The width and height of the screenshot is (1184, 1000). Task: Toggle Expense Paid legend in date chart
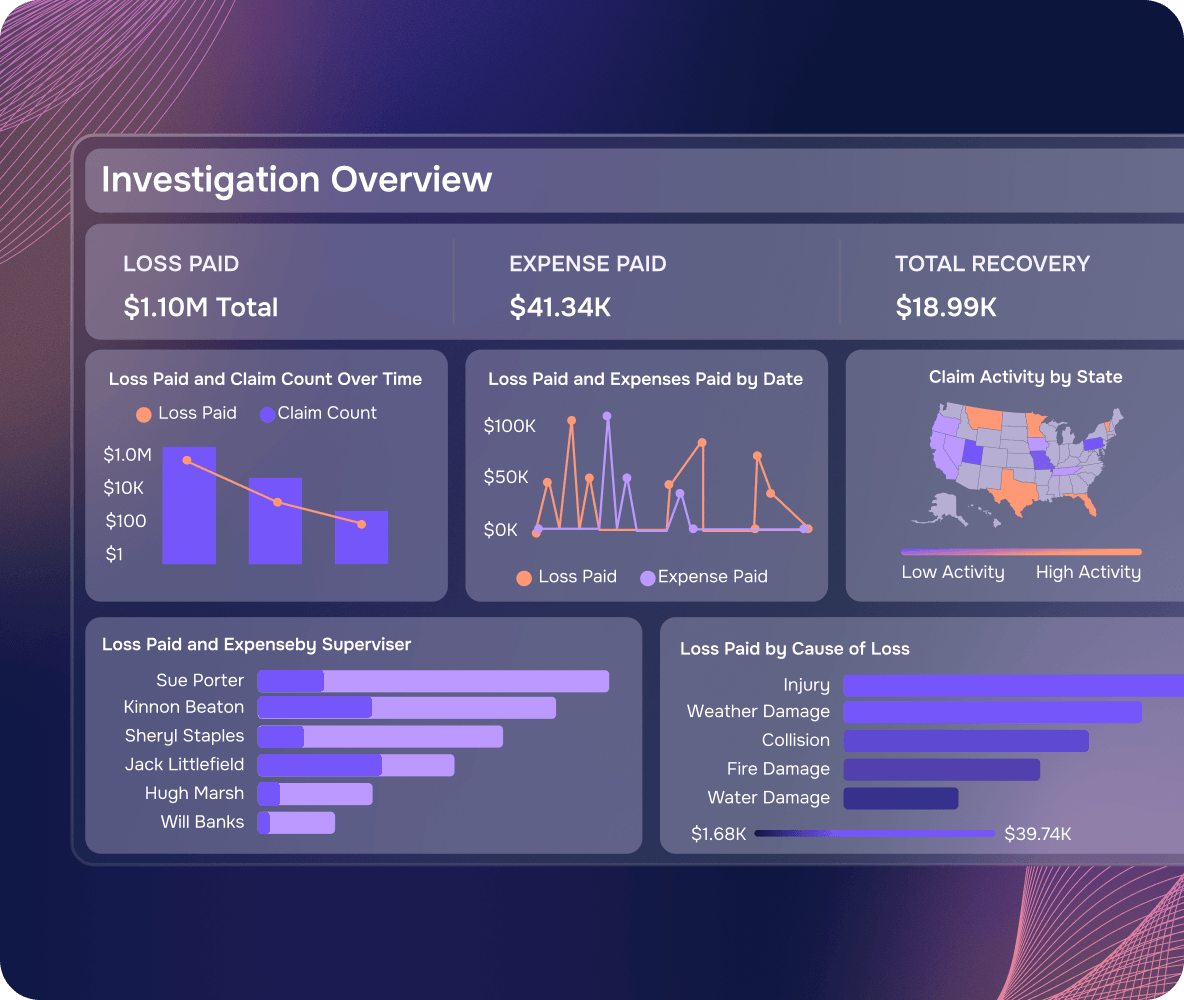(704, 577)
